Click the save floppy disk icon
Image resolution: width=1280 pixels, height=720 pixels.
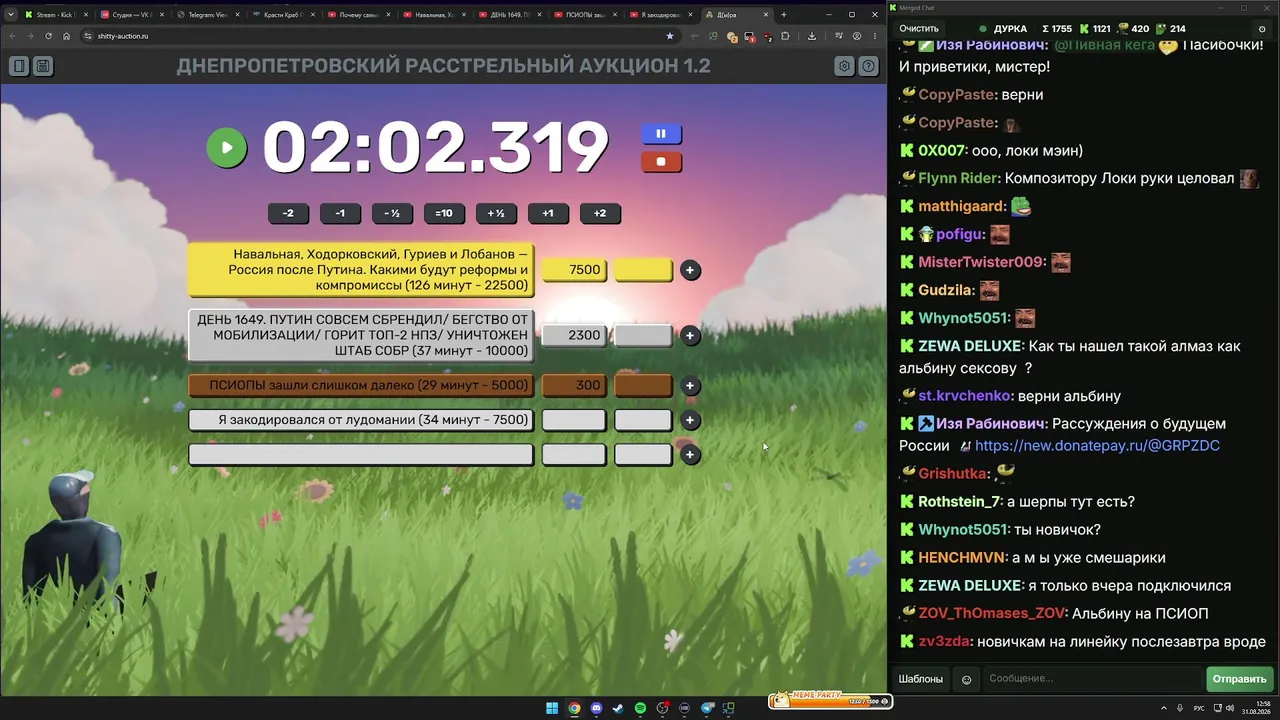43,66
